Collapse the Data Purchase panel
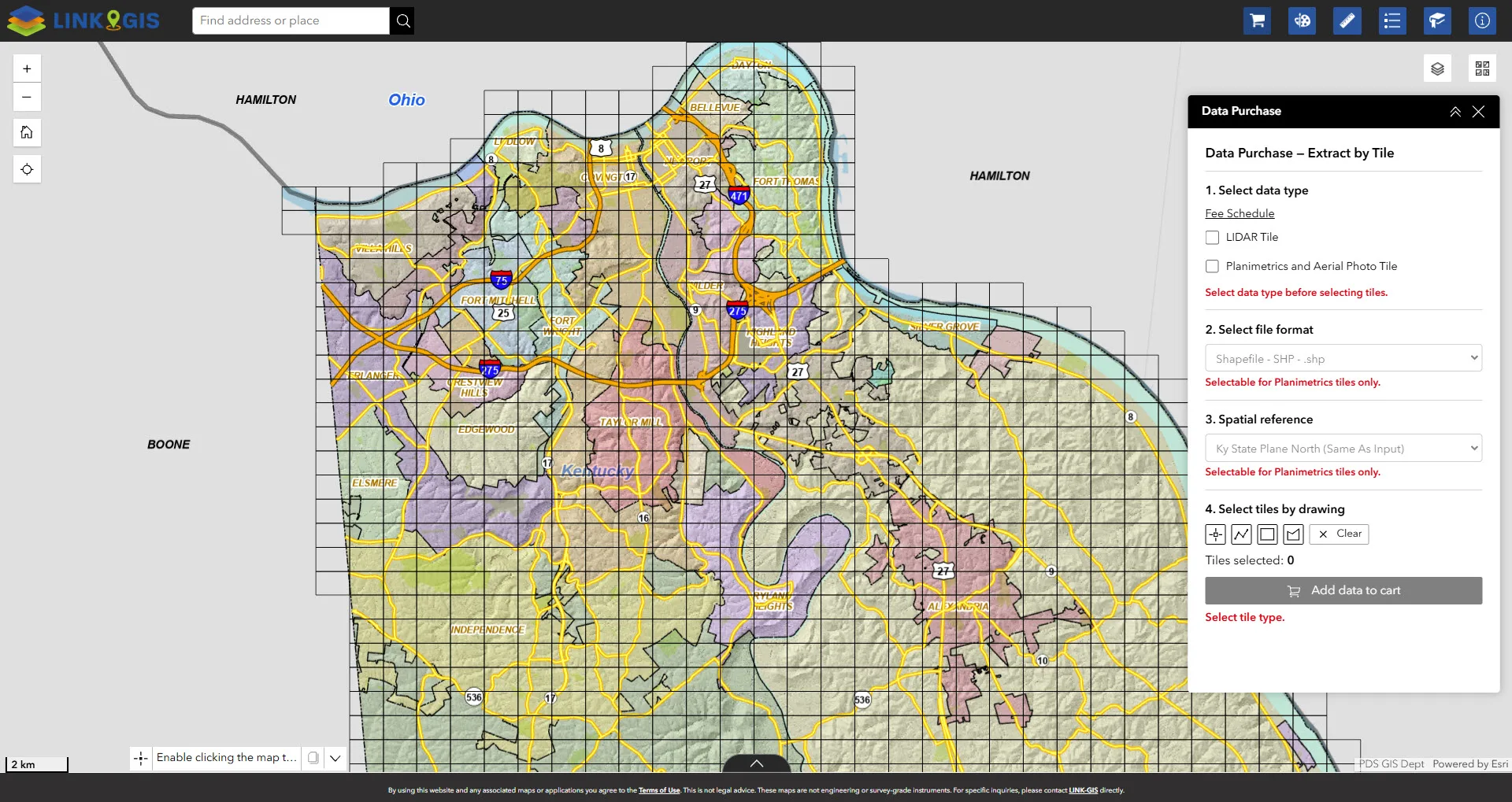Image resolution: width=1512 pixels, height=802 pixels. pyautogui.click(x=1455, y=112)
